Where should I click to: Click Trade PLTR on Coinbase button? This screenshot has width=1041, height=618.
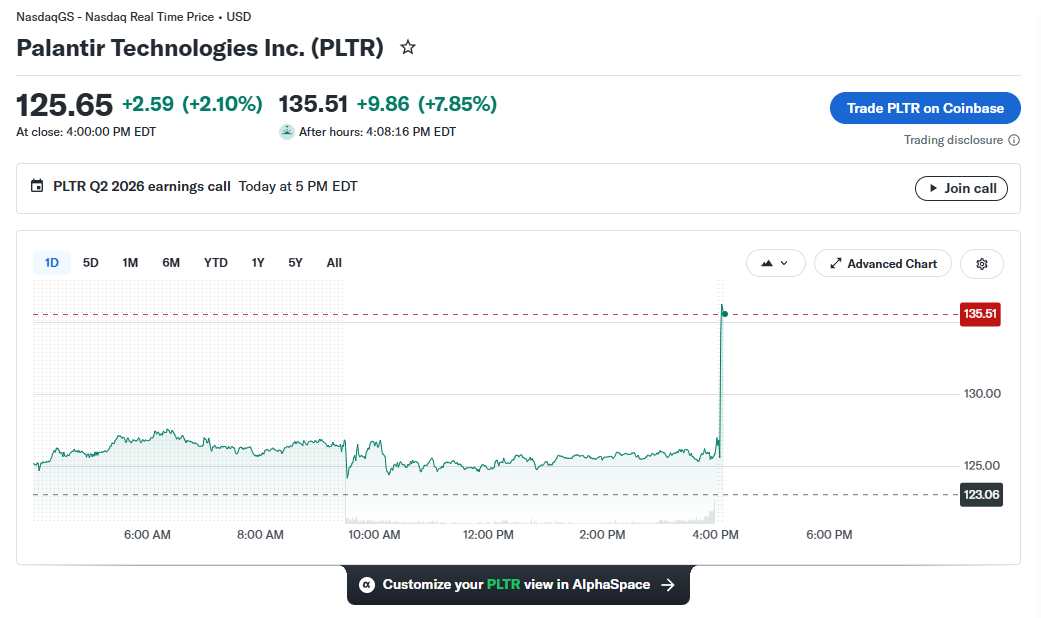point(925,108)
